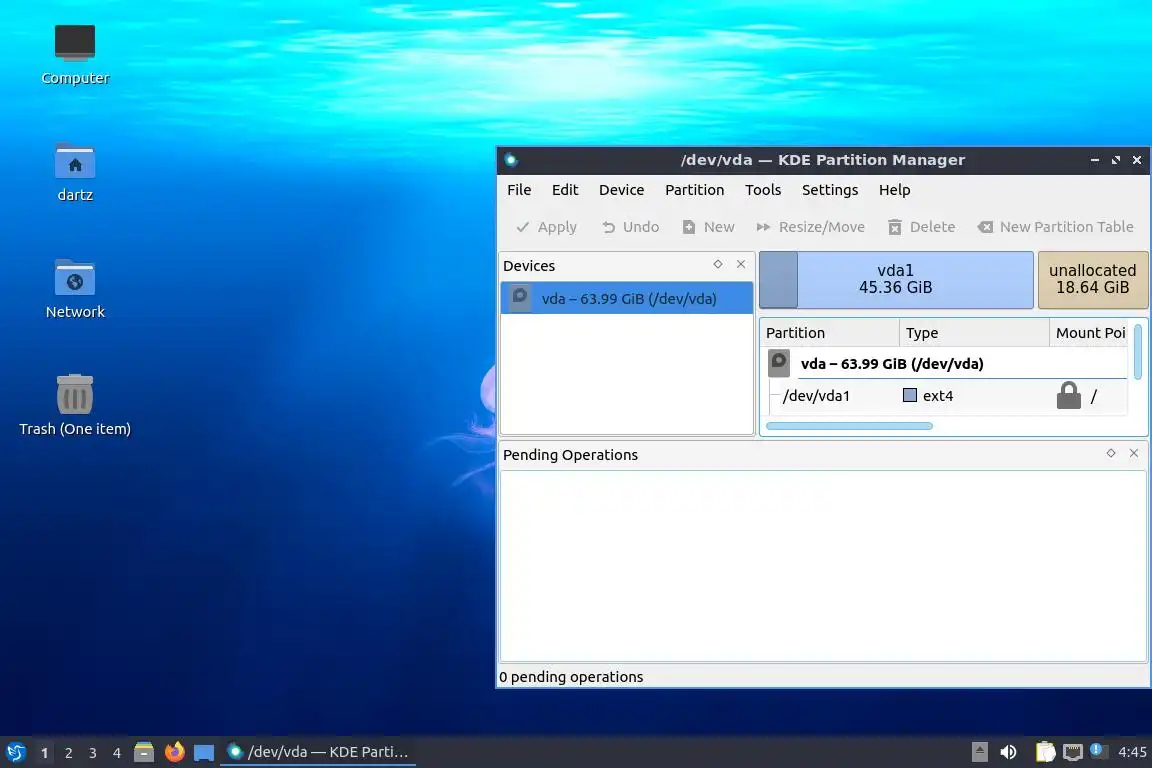Click the update notifier tray icon
Screen dimensions: 1152x768
tap(1098, 750)
